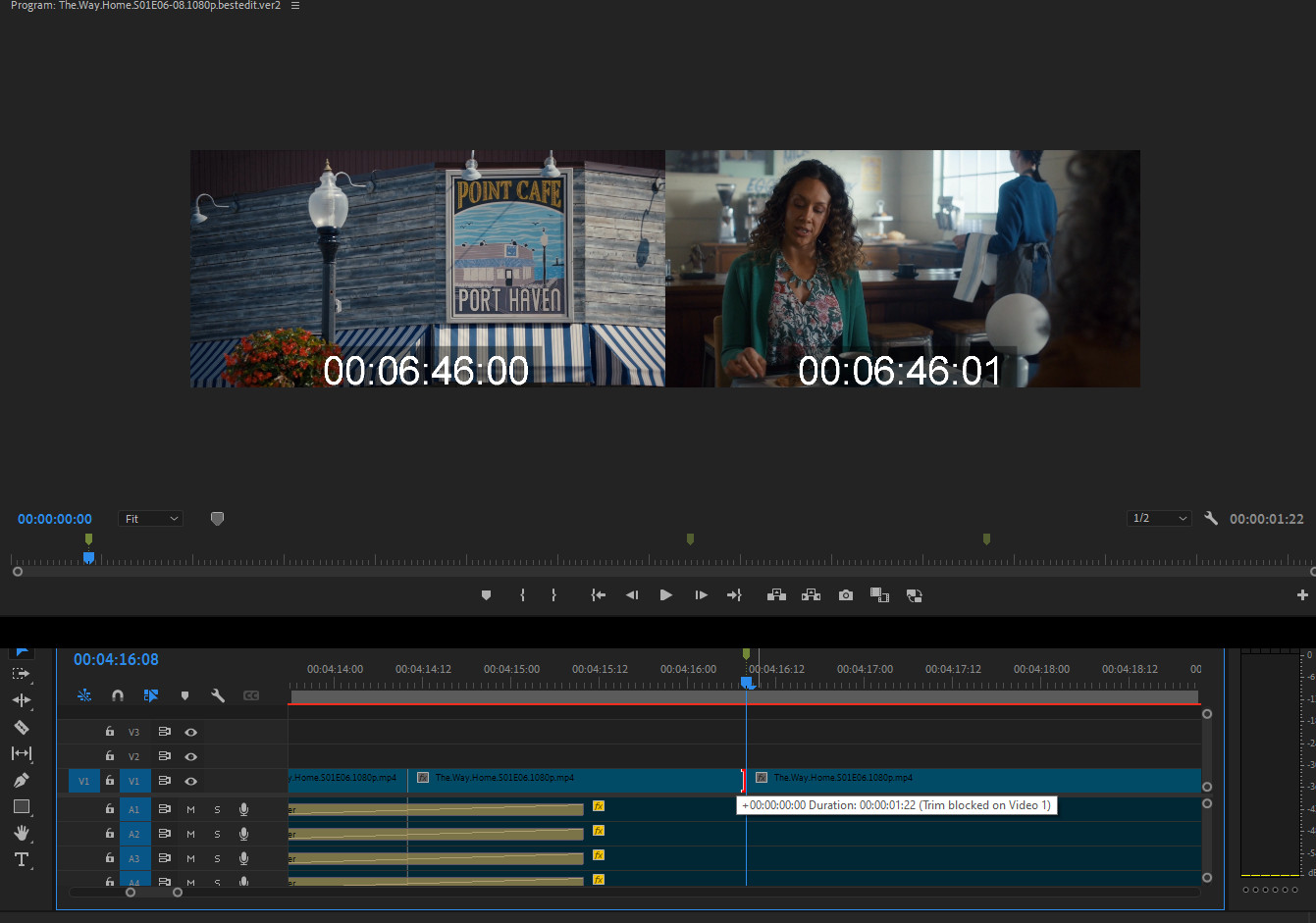This screenshot has width=1316, height=923.
Task: Click the middle green marker in the Program monitor ruler
Action: pos(690,538)
